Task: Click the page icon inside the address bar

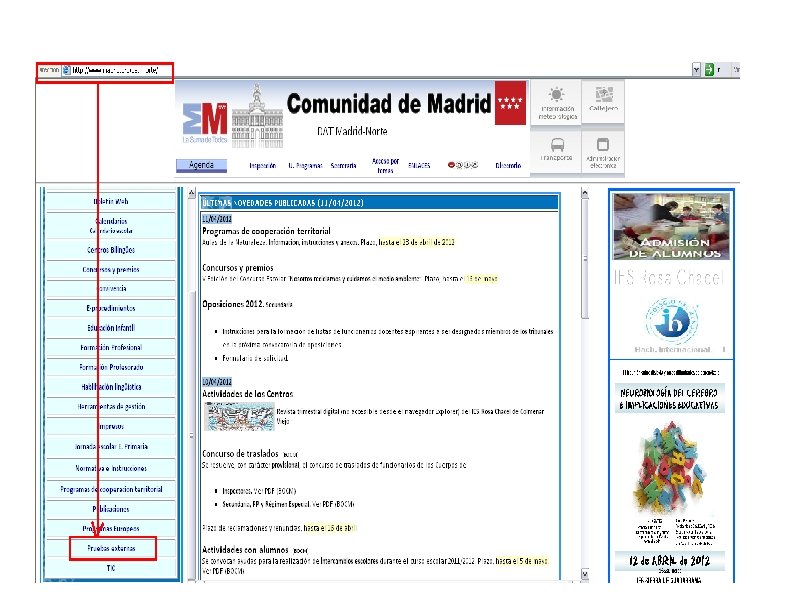Action: tap(66, 70)
